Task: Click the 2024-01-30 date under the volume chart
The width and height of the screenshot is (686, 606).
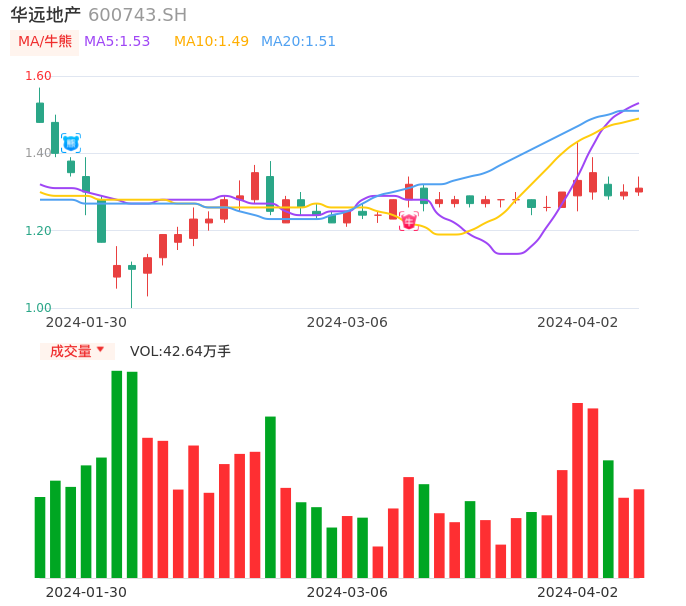Action: (86, 592)
